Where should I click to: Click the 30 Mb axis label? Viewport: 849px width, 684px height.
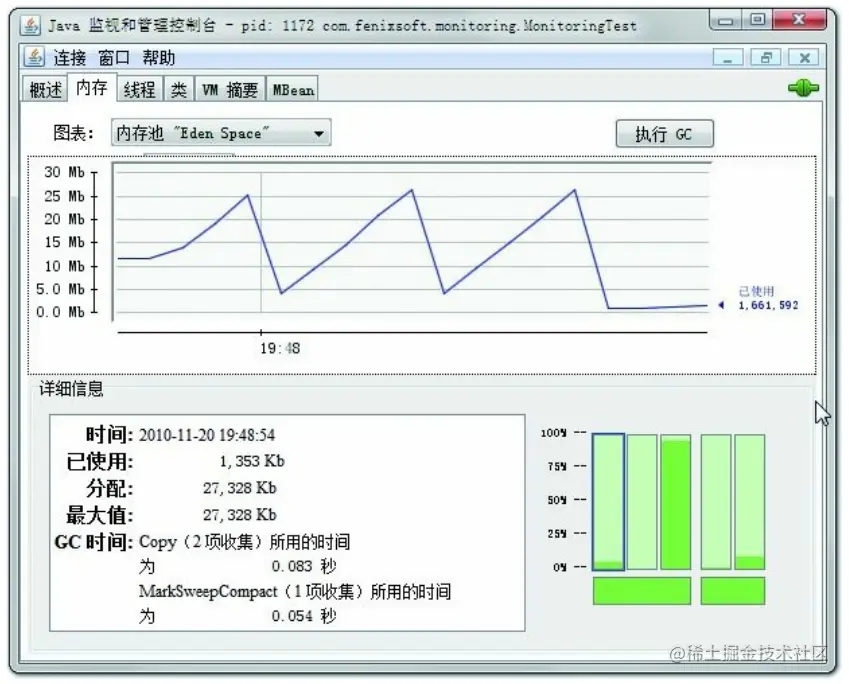[x=64, y=172]
